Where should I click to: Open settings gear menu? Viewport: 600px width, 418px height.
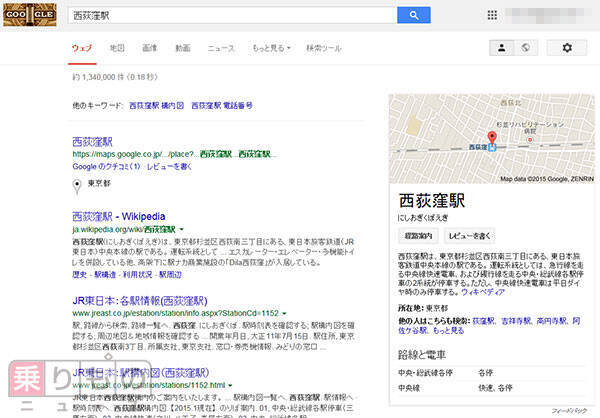pyautogui.click(x=567, y=47)
